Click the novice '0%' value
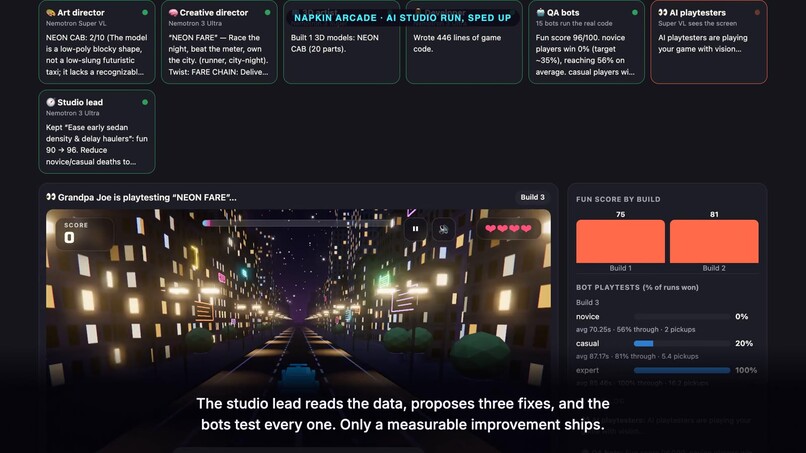Screen dimensions: 806x453 coord(741,317)
